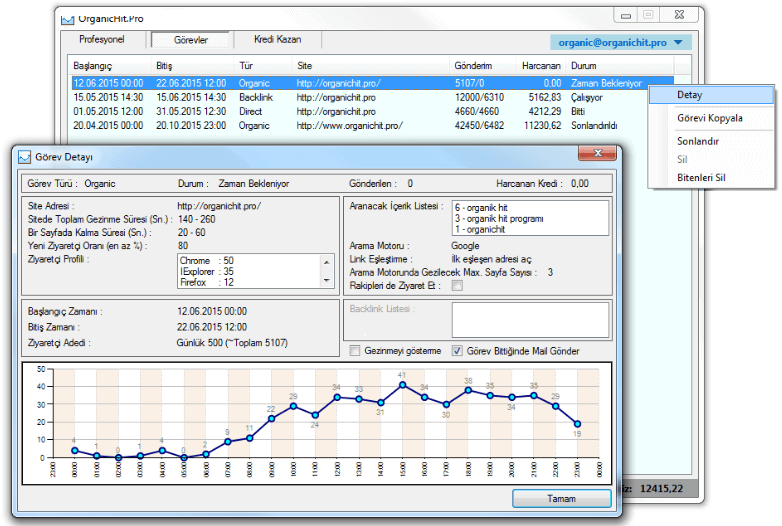Click the chart point labeled 19 at 23:00
The height and width of the screenshot is (526, 782).
click(577, 424)
